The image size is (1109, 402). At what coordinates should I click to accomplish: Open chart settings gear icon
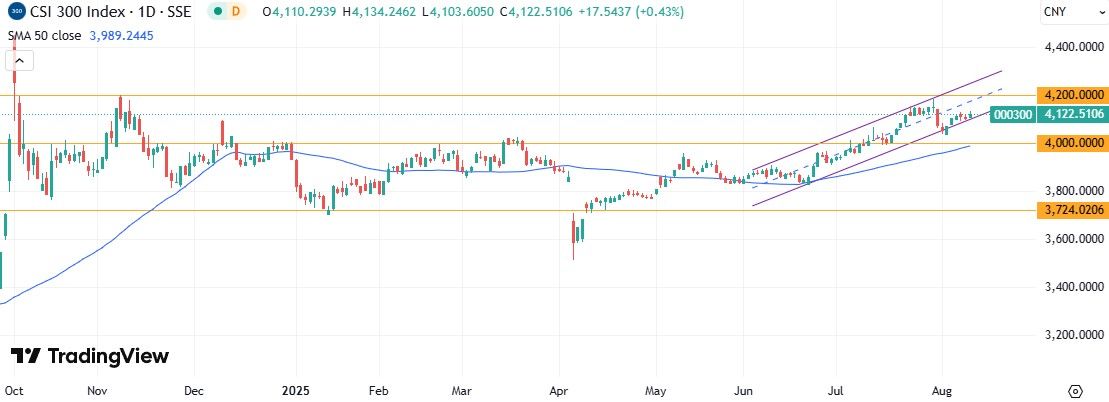click(x=1076, y=390)
